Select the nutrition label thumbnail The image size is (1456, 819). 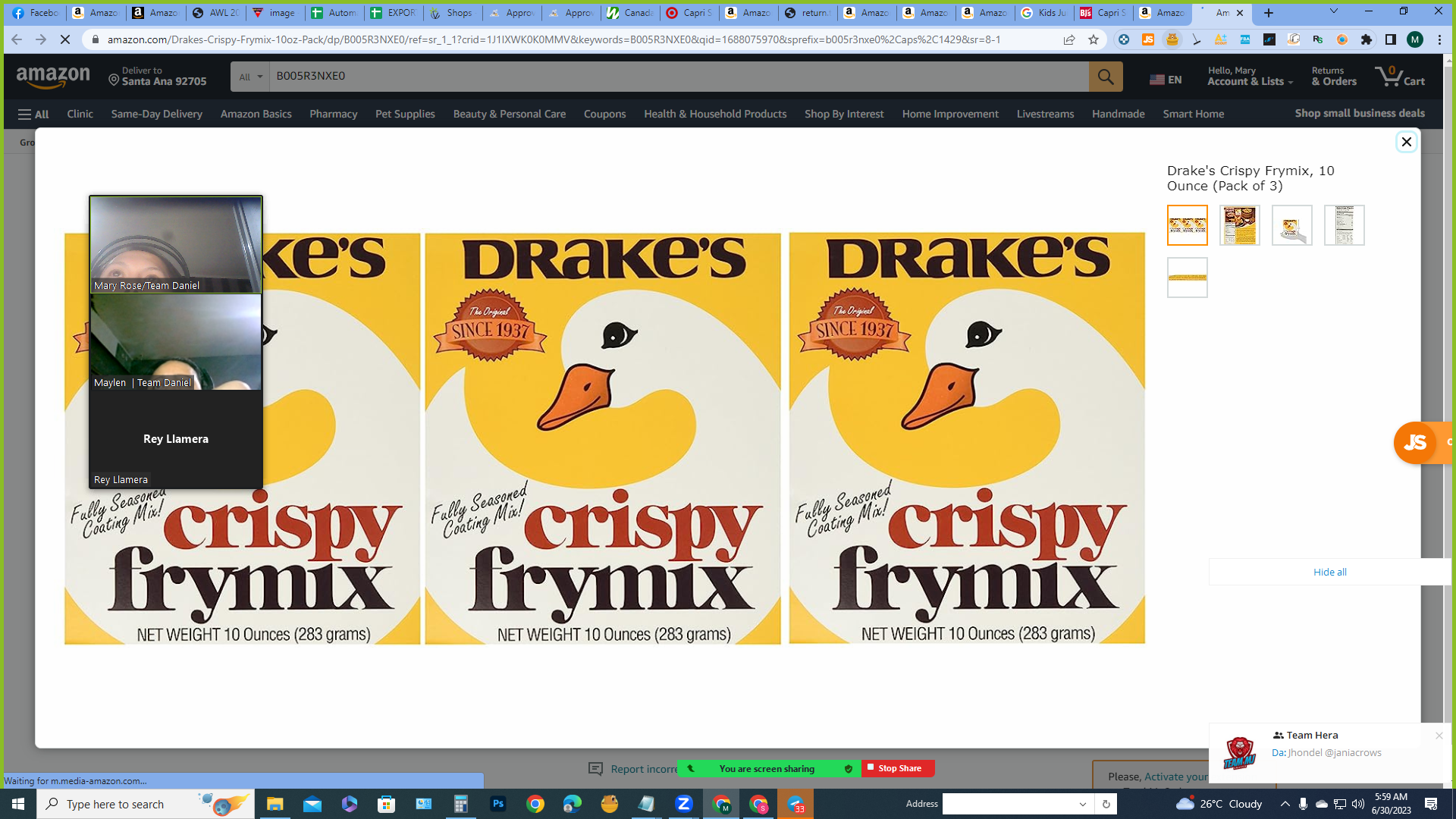pos(1345,225)
